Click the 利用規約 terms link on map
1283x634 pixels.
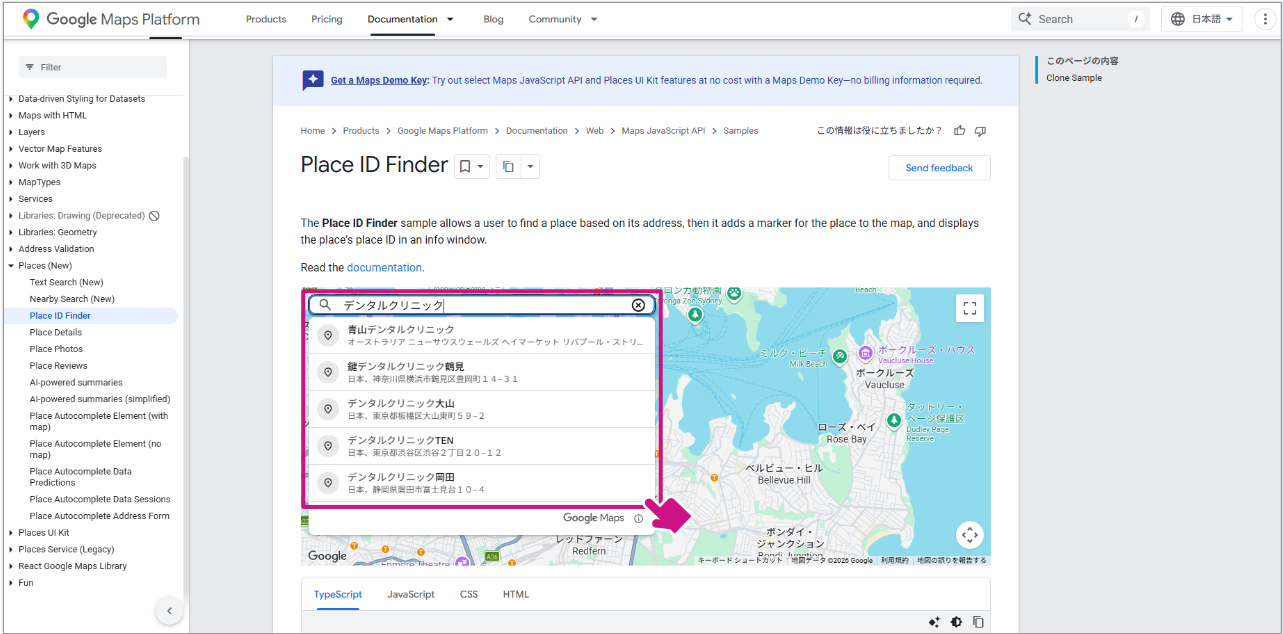pyautogui.click(x=894, y=561)
